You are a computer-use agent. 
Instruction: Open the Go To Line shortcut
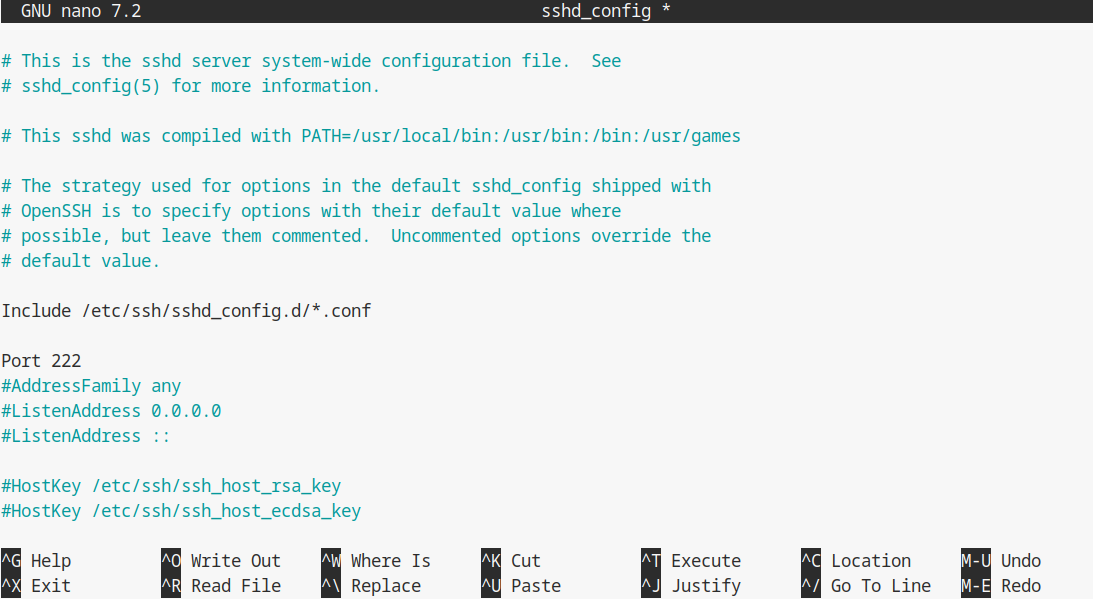coord(880,586)
